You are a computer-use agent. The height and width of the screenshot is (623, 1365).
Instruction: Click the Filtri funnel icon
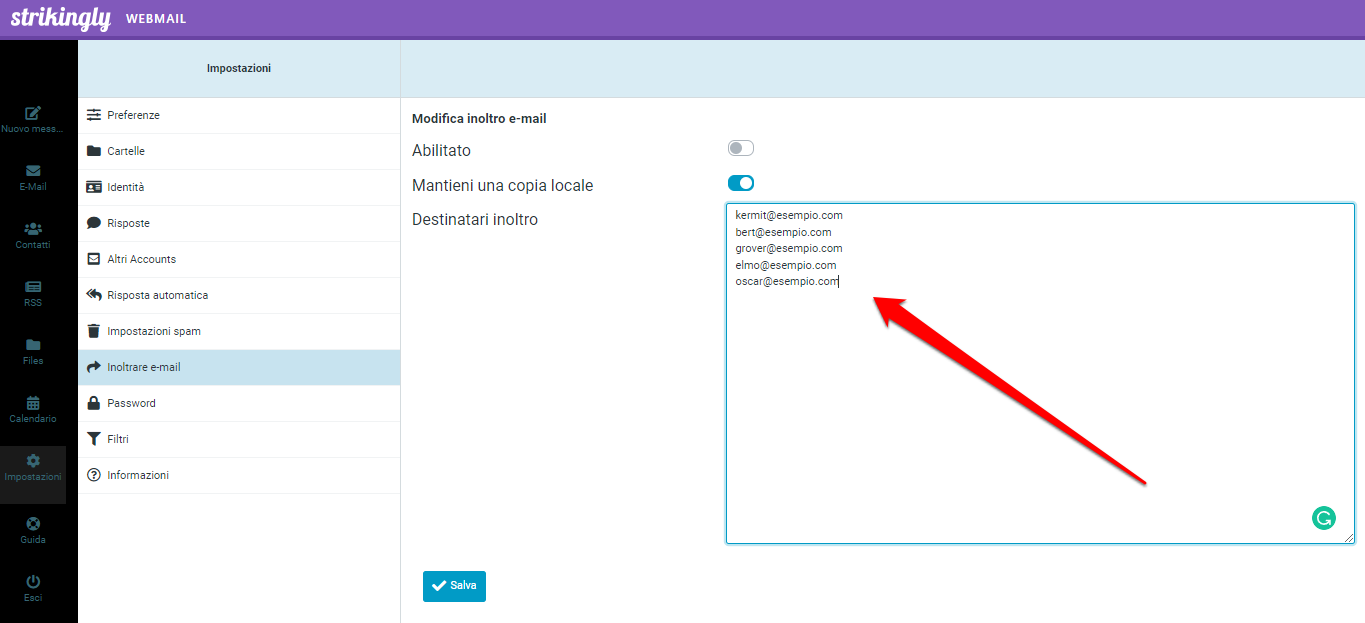coord(94,439)
